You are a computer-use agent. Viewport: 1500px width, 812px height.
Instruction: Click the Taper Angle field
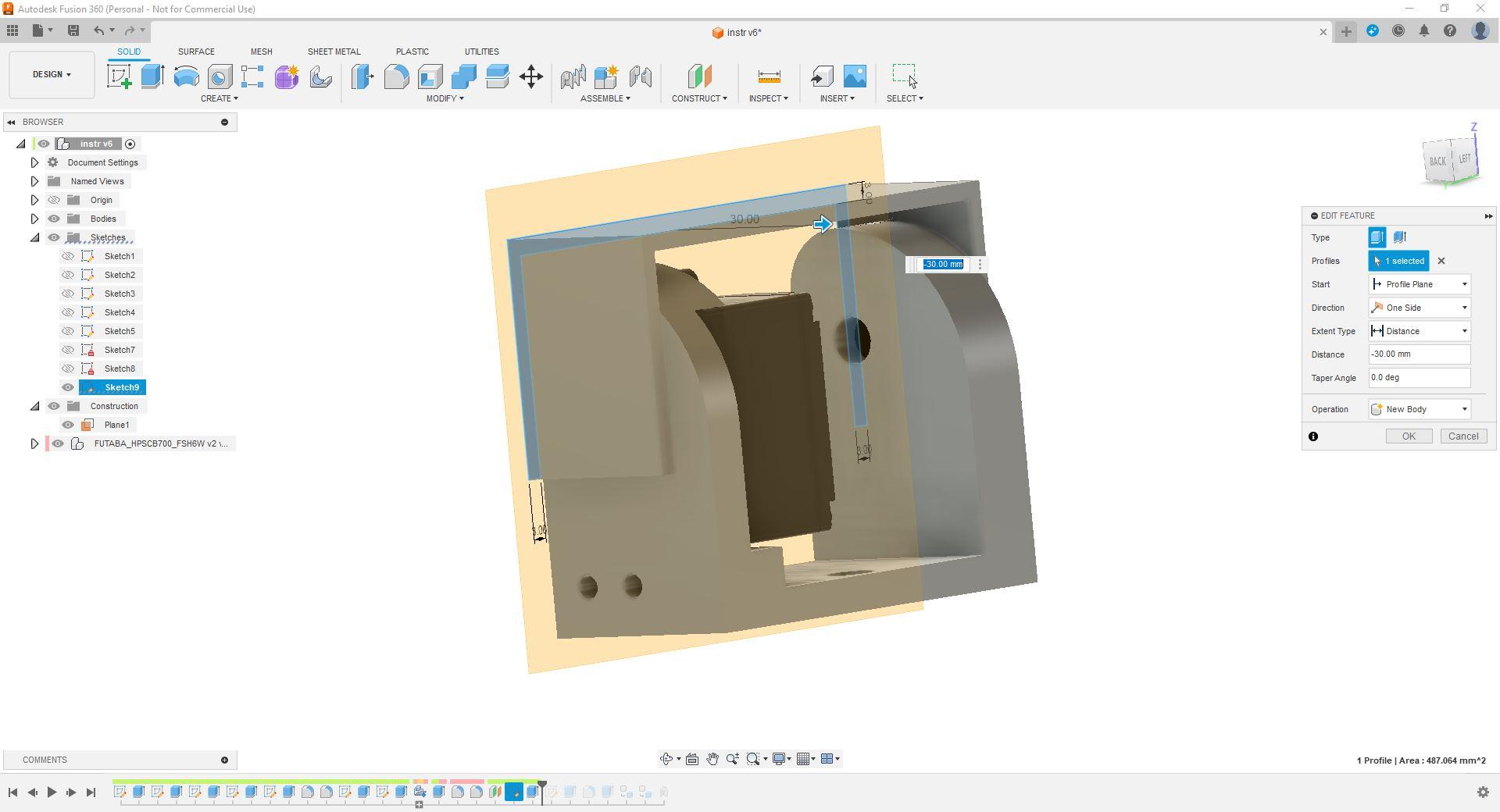coord(1420,378)
